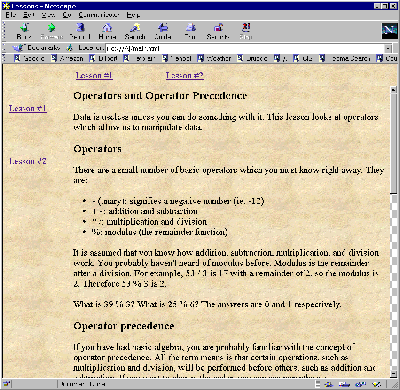Open Composer from the component bar

tap(376, 385)
